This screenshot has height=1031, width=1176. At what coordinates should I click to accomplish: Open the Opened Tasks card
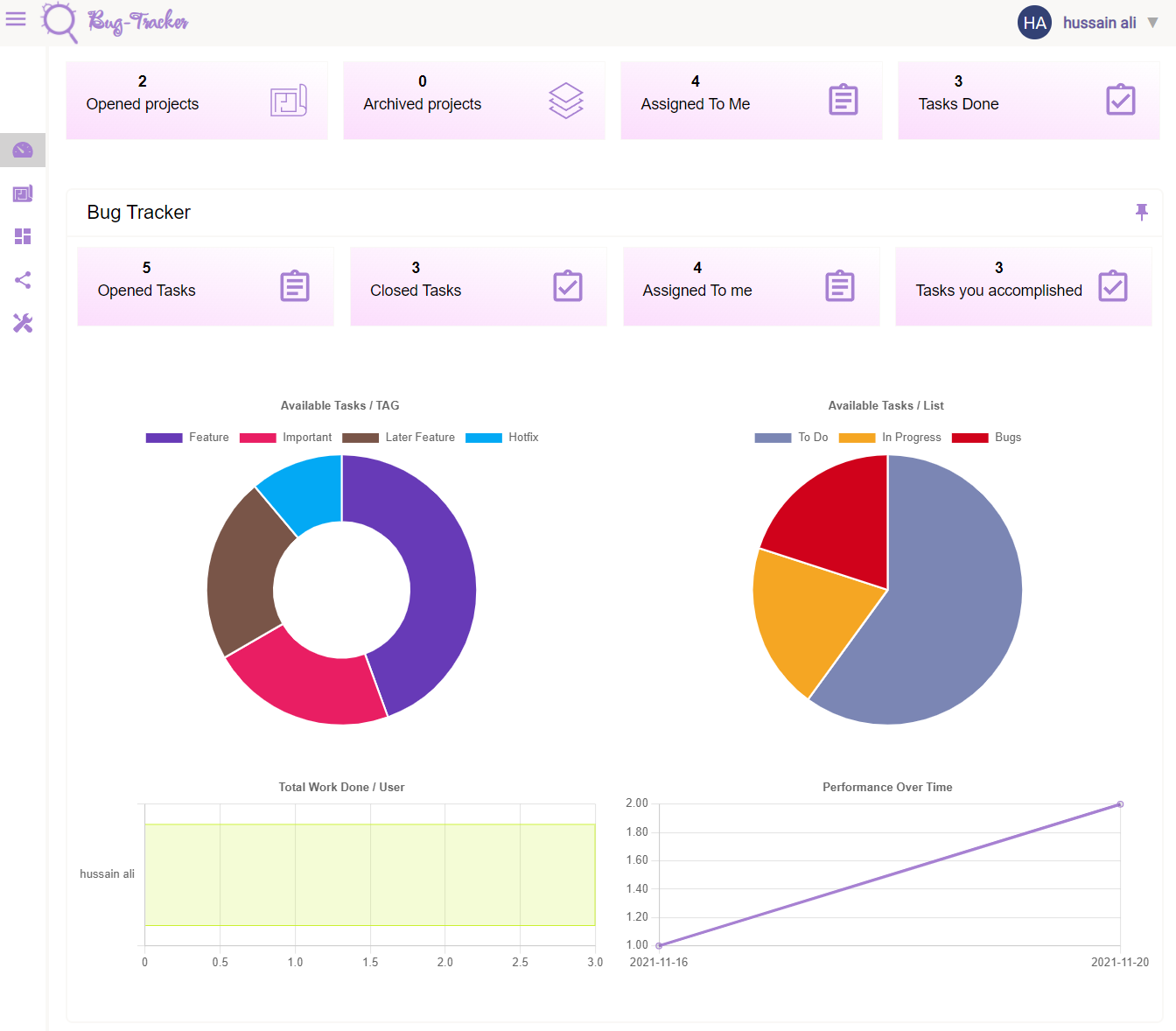pyautogui.click(x=206, y=286)
